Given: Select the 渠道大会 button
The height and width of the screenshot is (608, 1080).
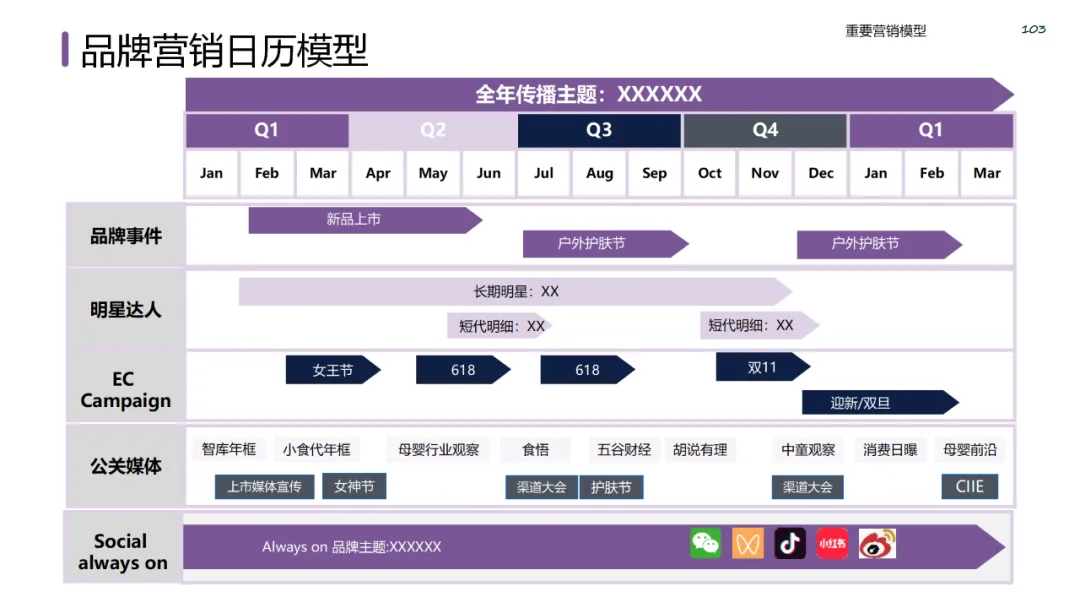Looking at the screenshot, I should [540, 487].
